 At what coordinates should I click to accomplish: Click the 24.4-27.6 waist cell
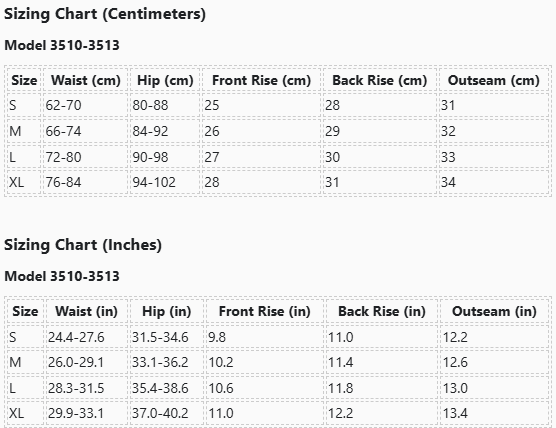click(86, 337)
